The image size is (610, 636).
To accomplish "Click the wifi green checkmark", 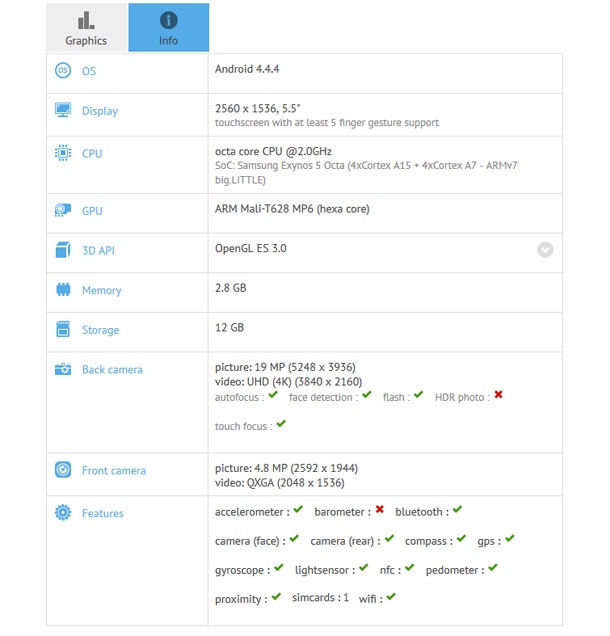I will [391, 597].
